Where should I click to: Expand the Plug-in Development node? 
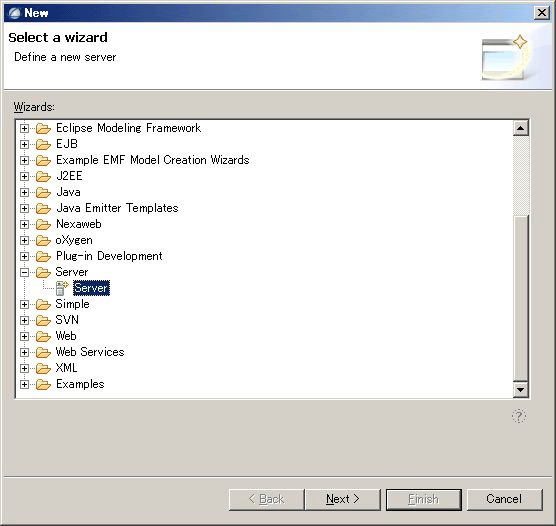[x=24, y=256]
